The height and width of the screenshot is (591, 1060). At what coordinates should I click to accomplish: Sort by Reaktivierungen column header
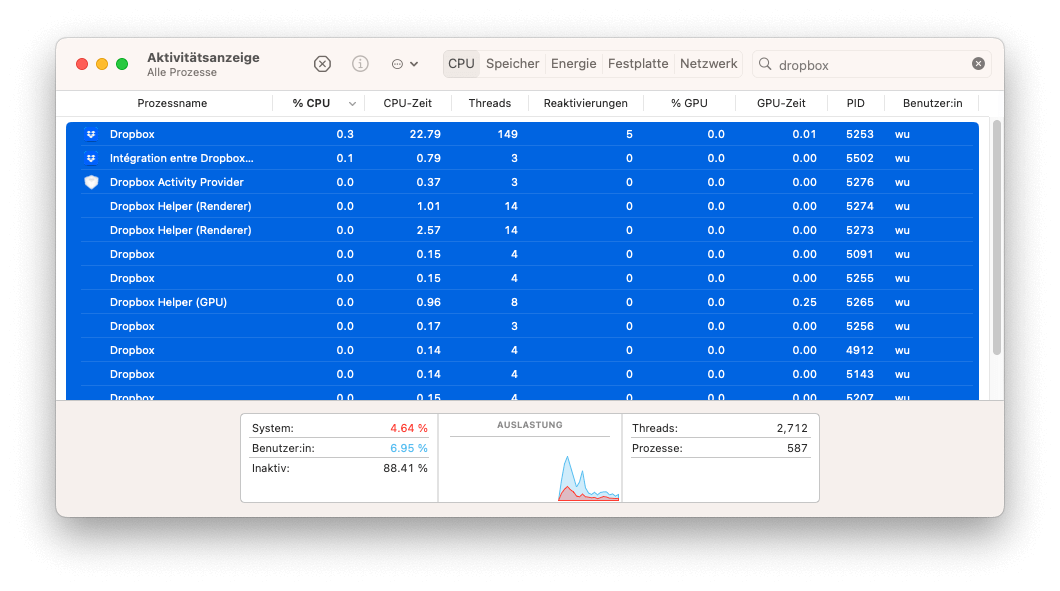click(x=585, y=103)
